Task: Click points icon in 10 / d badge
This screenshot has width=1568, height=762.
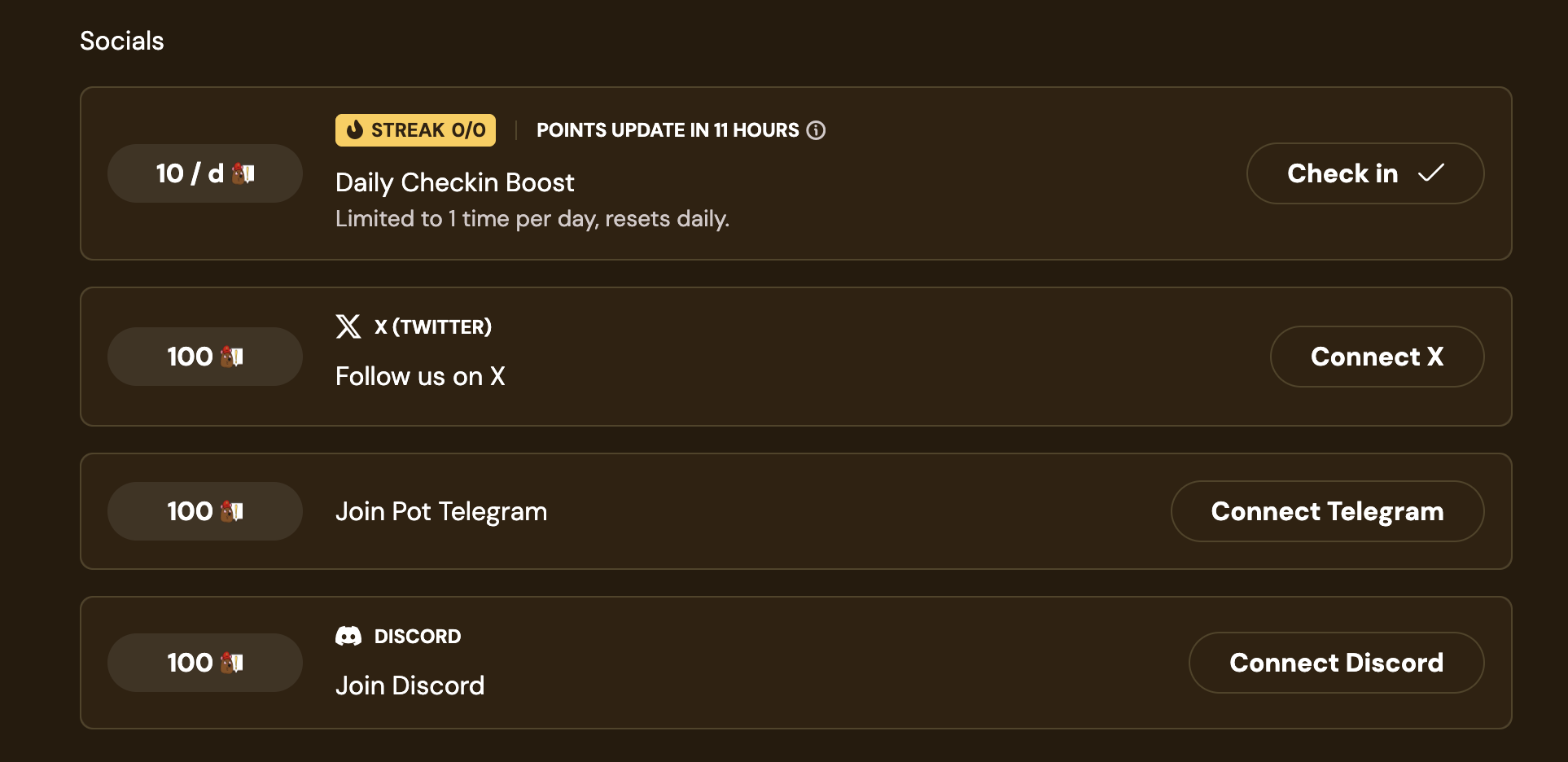Action: 243,173
